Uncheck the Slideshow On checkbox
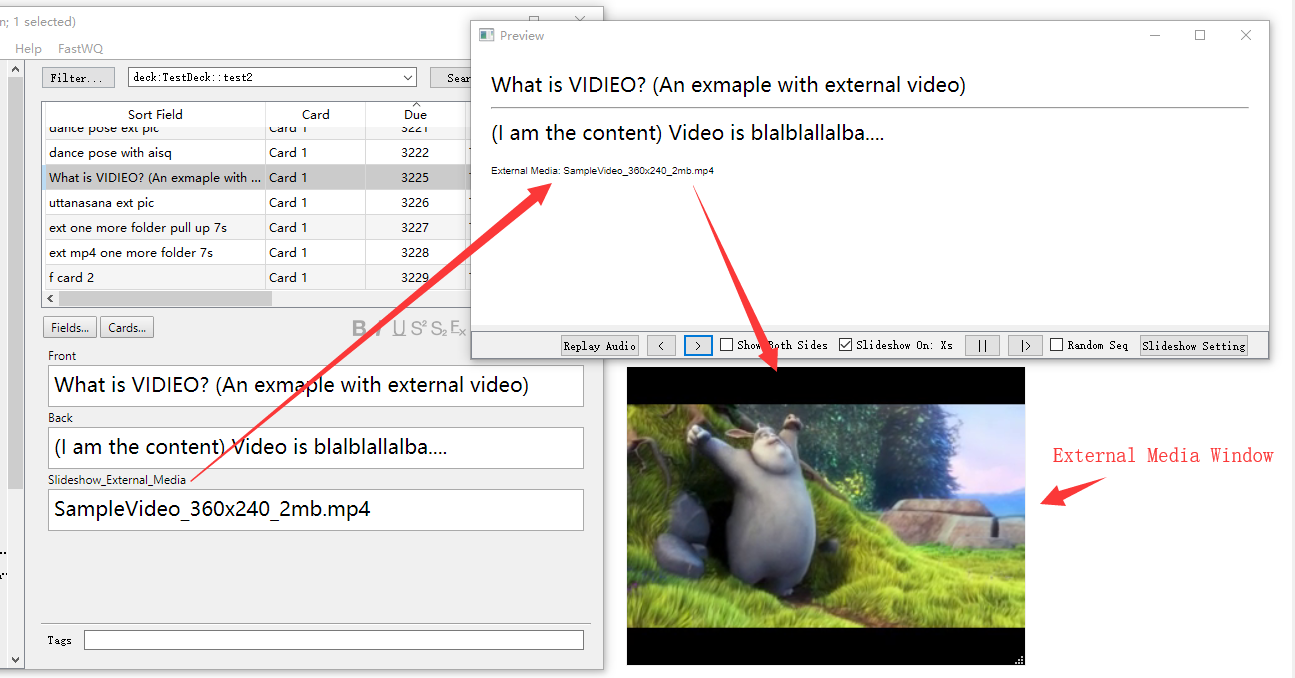 coord(846,345)
